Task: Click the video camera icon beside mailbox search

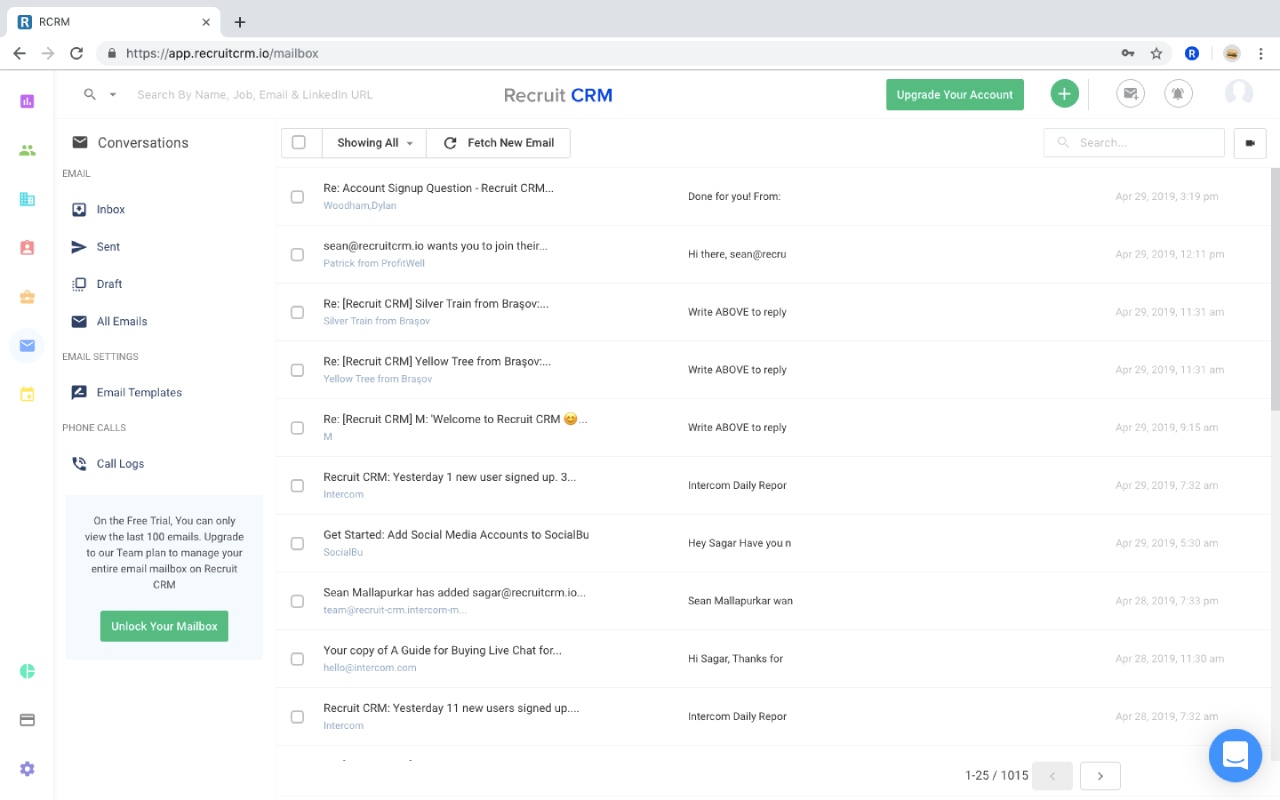Action: point(1250,143)
